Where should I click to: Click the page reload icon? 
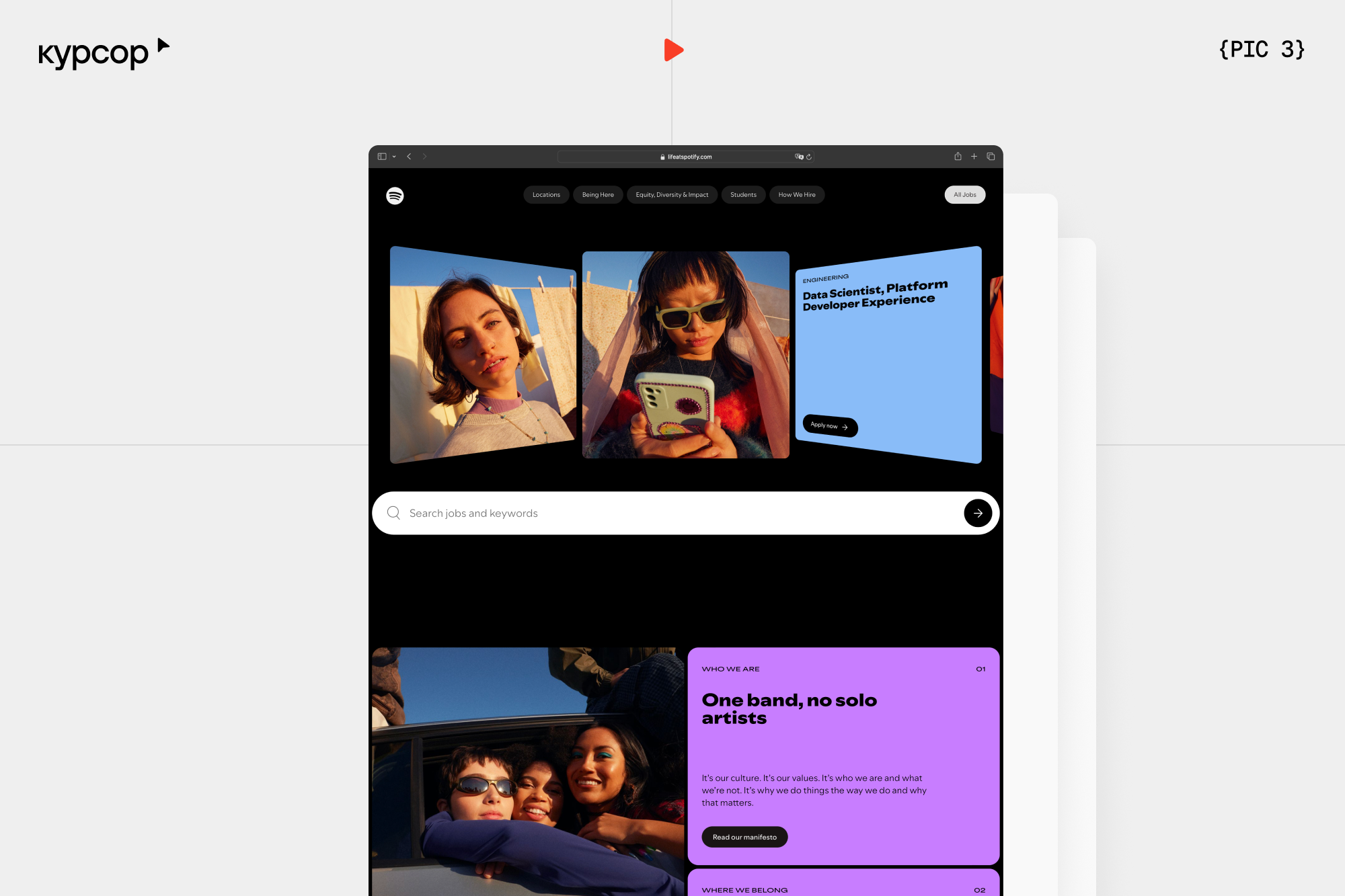pyautogui.click(x=809, y=157)
